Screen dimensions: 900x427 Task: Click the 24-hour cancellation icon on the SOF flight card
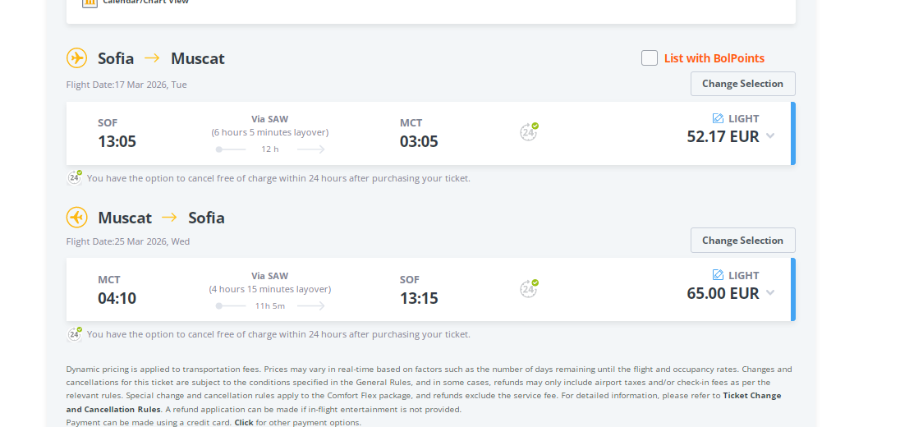529,132
